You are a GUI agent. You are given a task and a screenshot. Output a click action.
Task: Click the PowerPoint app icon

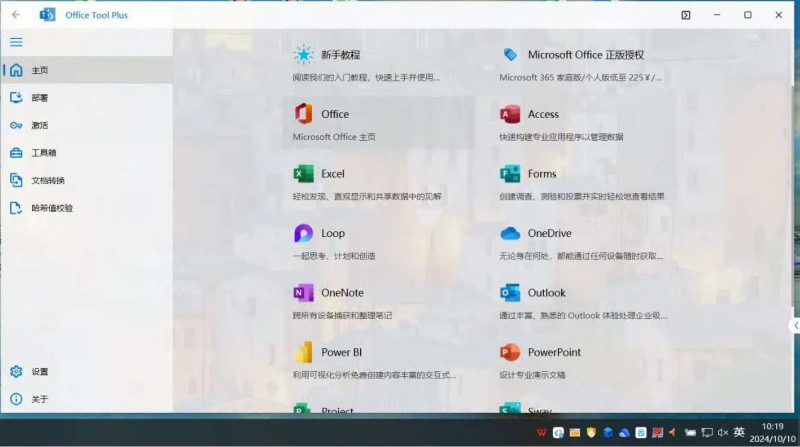[510, 352]
